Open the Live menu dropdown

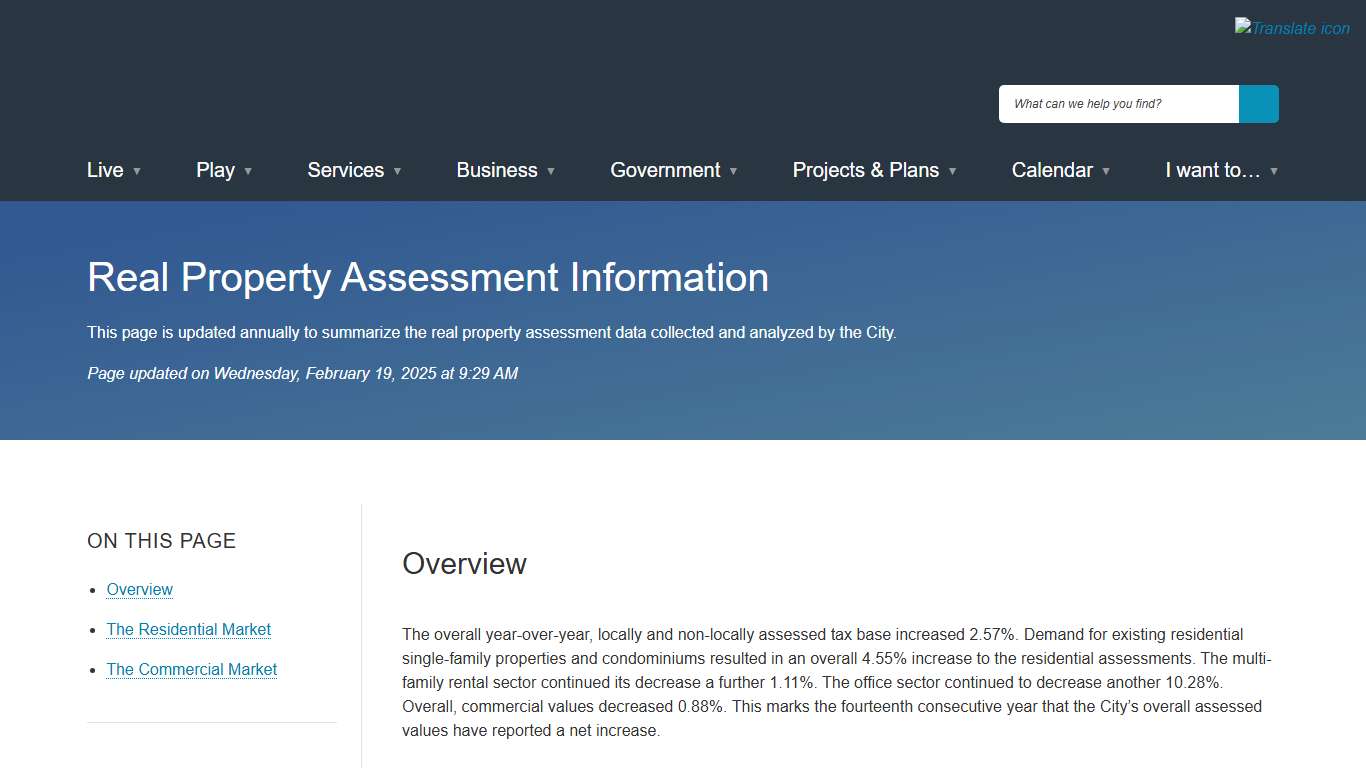point(137,171)
